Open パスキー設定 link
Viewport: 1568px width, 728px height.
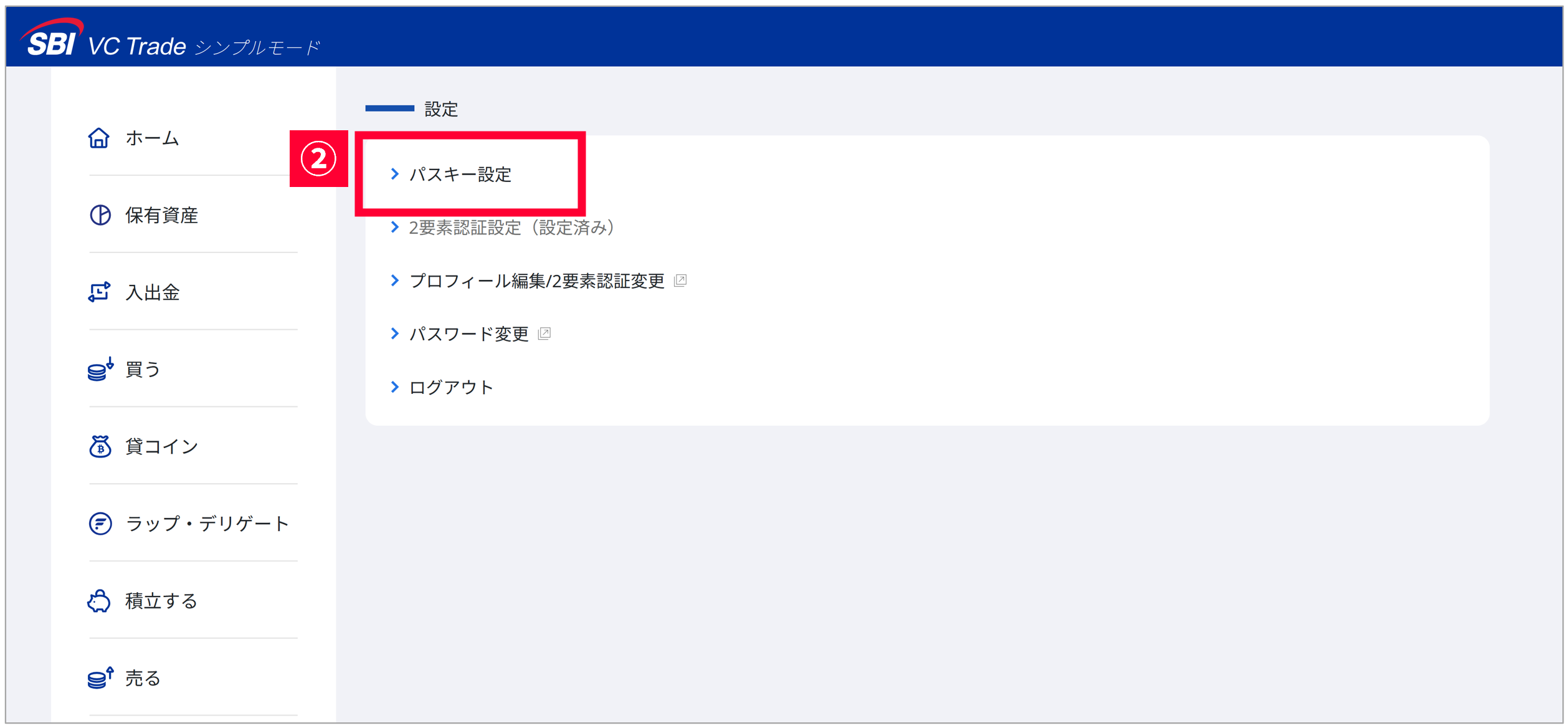pyautogui.click(x=460, y=175)
